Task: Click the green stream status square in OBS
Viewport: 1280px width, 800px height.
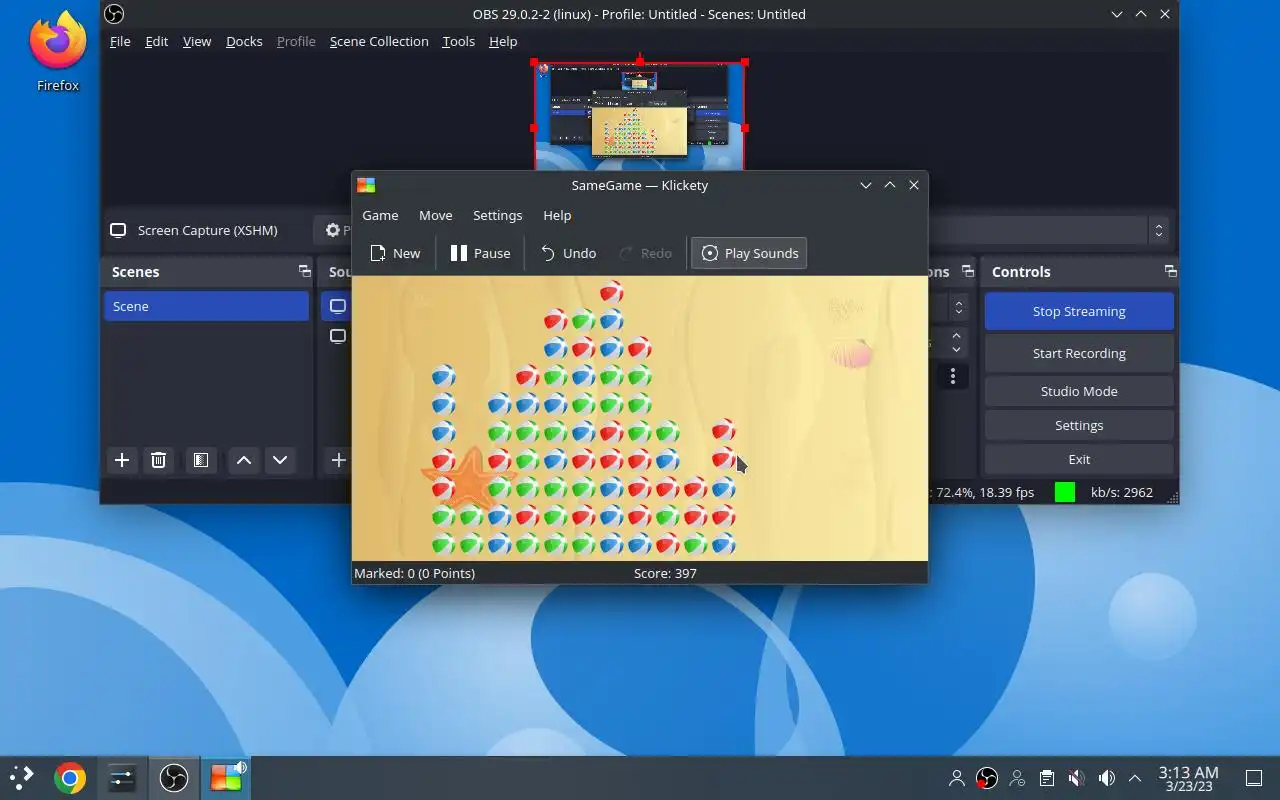Action: [x=1065, y=492]
